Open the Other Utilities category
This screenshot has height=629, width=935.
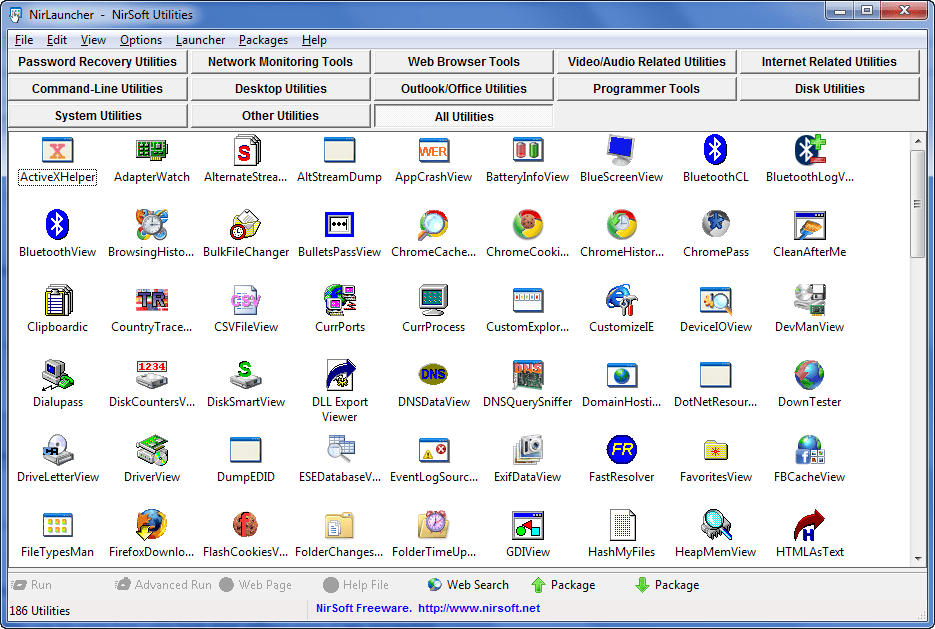tap(280, 116)
